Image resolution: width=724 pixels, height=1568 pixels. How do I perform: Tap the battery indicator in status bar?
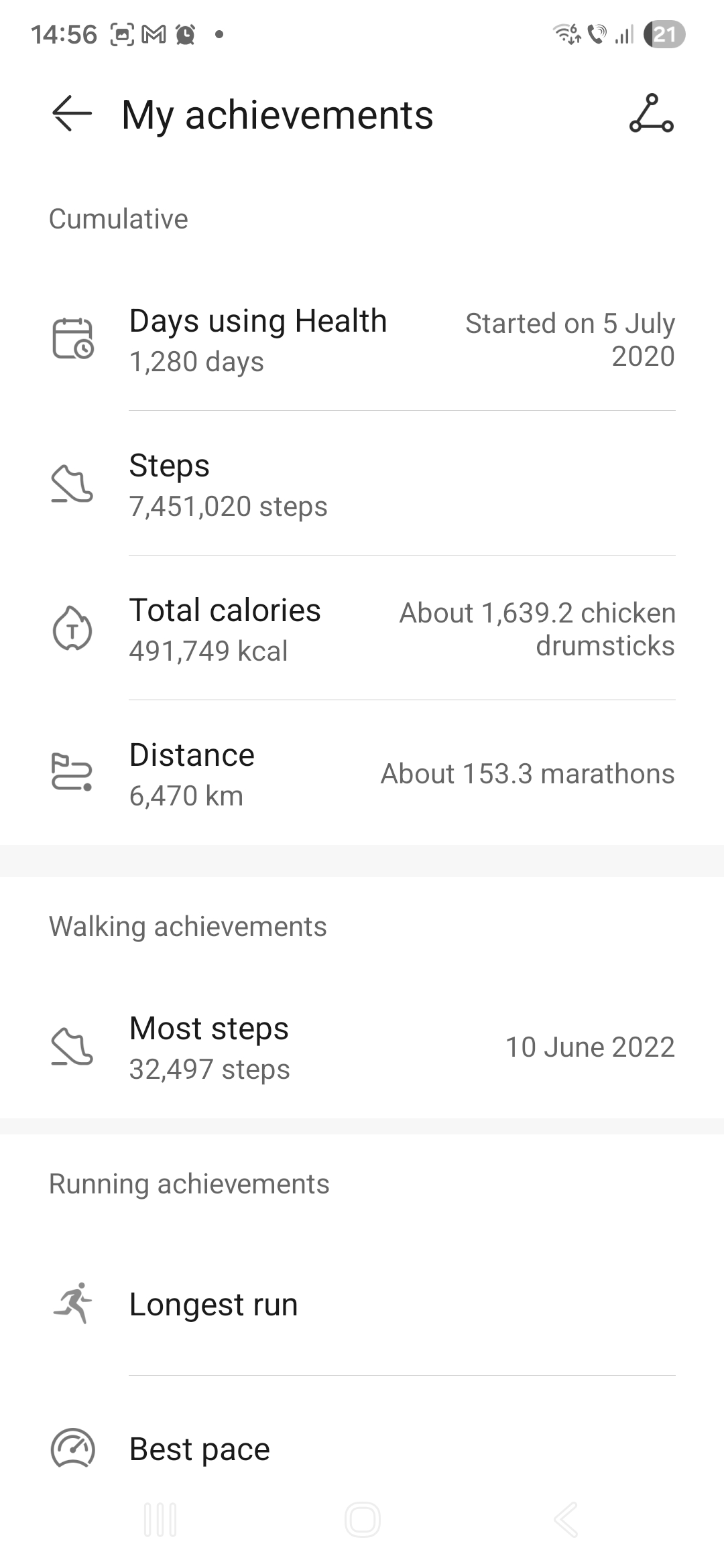pyautogui.click(x=664, y=34)
